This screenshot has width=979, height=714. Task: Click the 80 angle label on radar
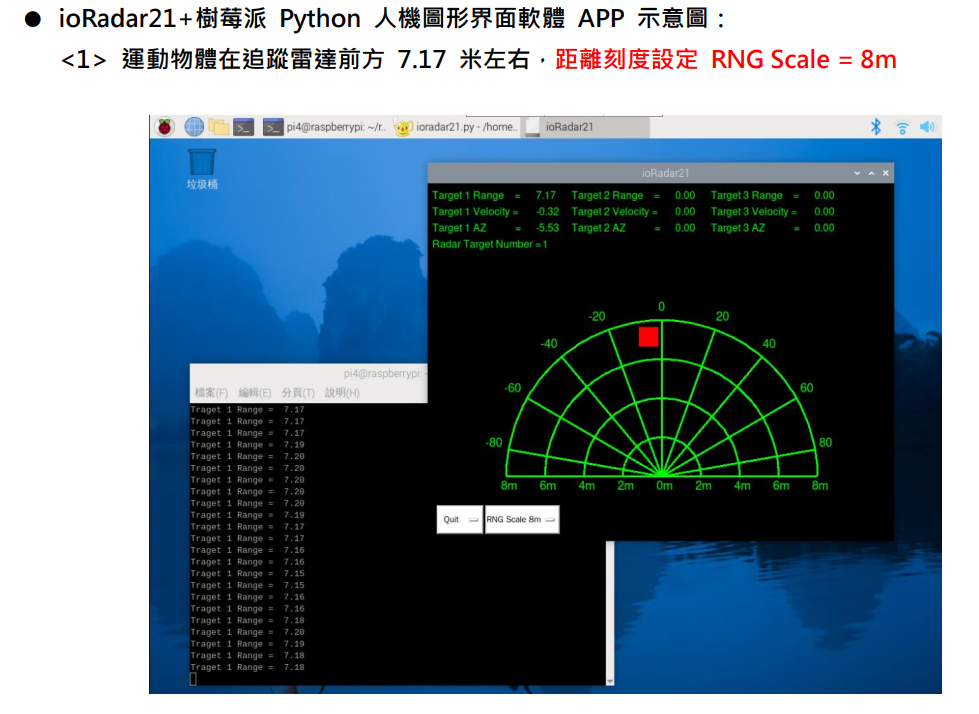[825, 443]
